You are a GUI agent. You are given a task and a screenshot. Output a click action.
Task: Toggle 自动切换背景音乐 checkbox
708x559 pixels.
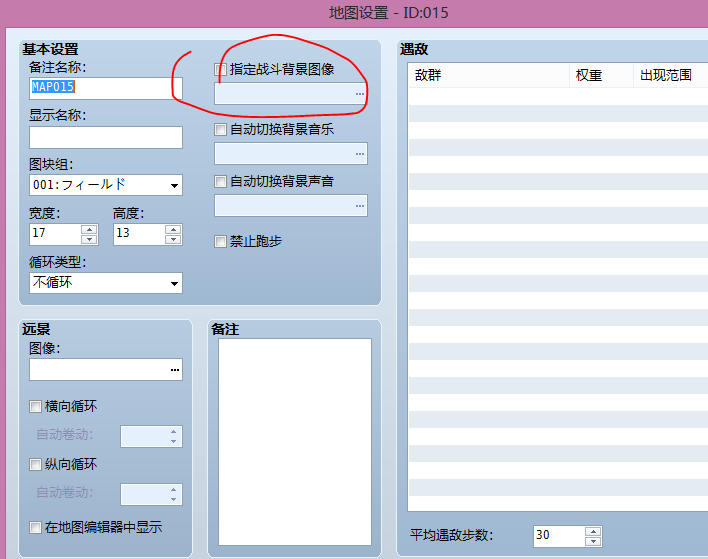[x=220, y=130]
